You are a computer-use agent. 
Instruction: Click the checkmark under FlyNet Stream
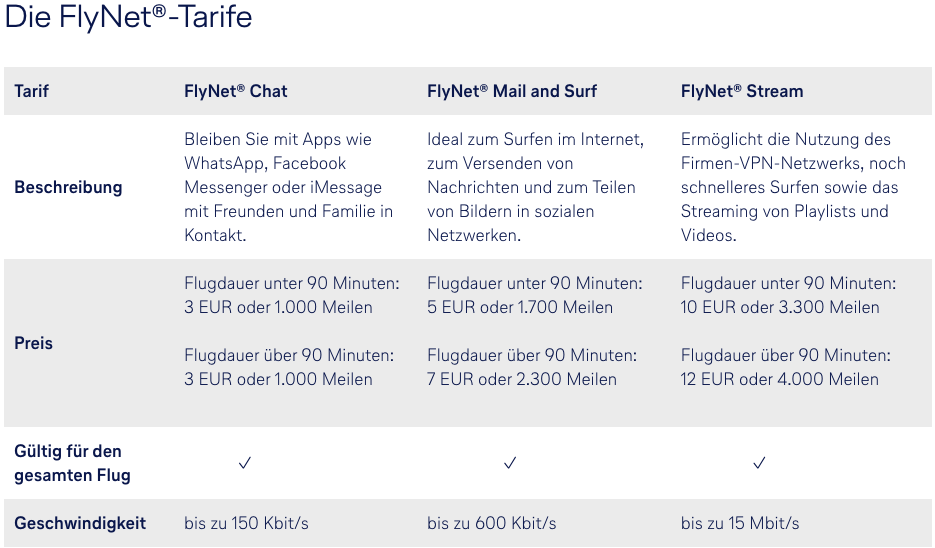tap(759, 463)
